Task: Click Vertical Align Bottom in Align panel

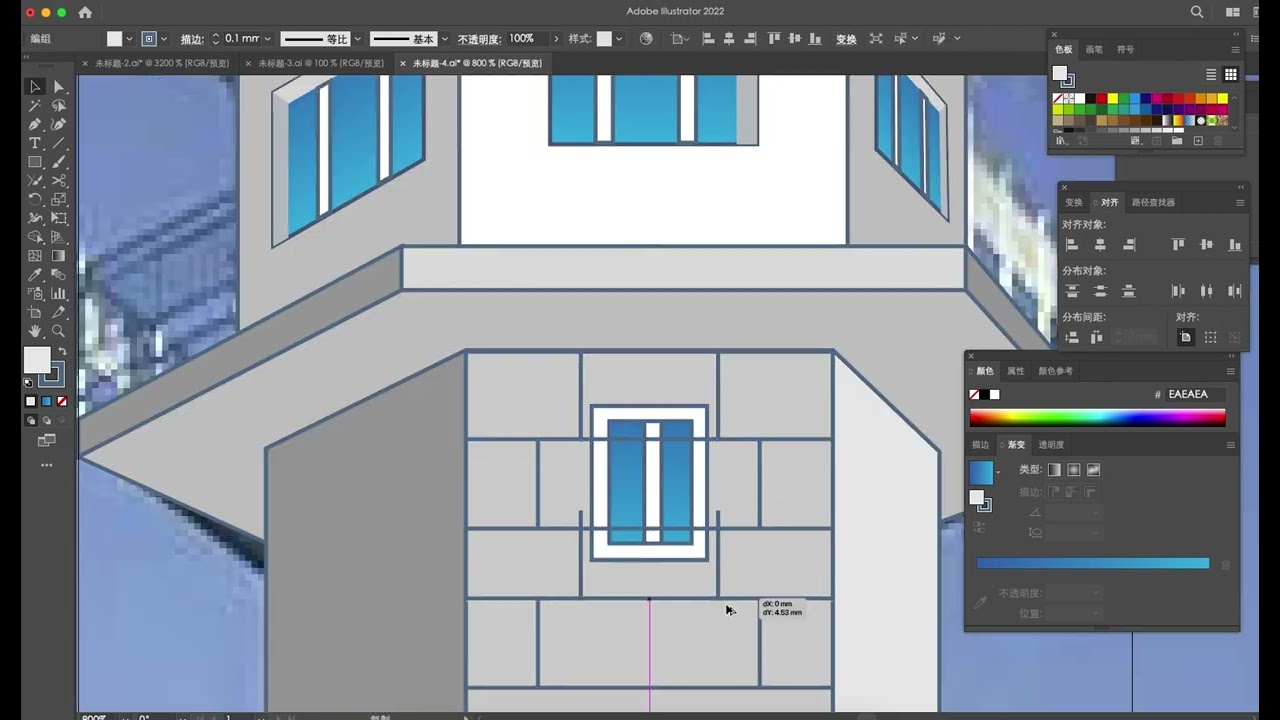Action: click(1235, 245)
